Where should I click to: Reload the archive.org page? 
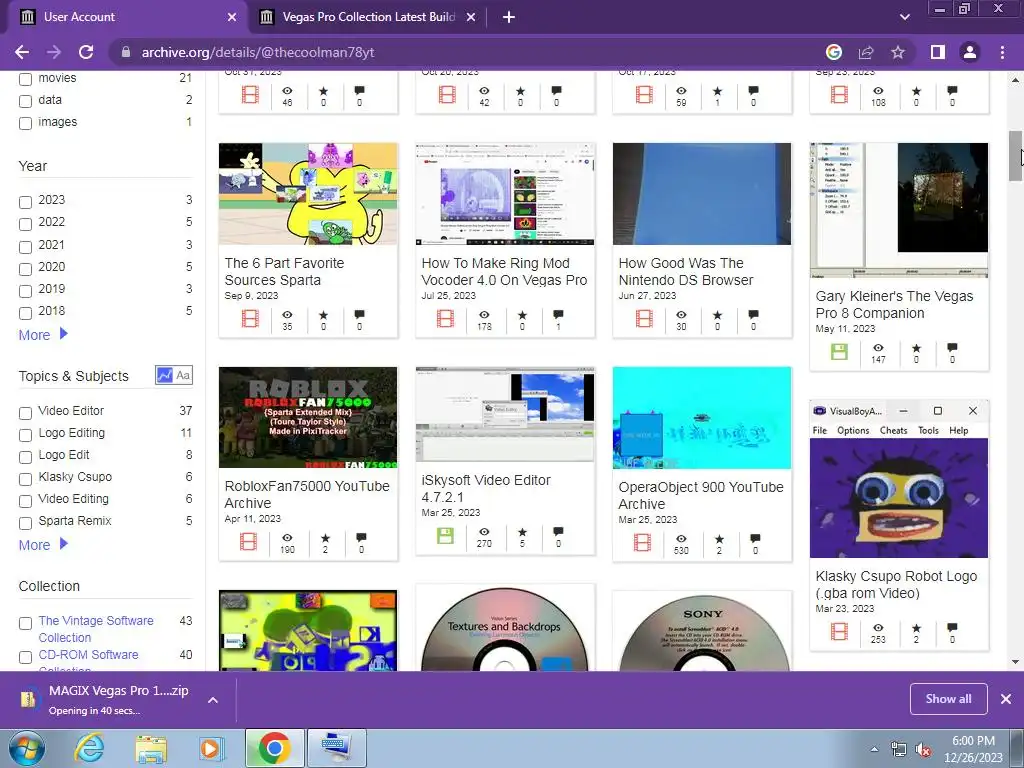tap(86, 52)
